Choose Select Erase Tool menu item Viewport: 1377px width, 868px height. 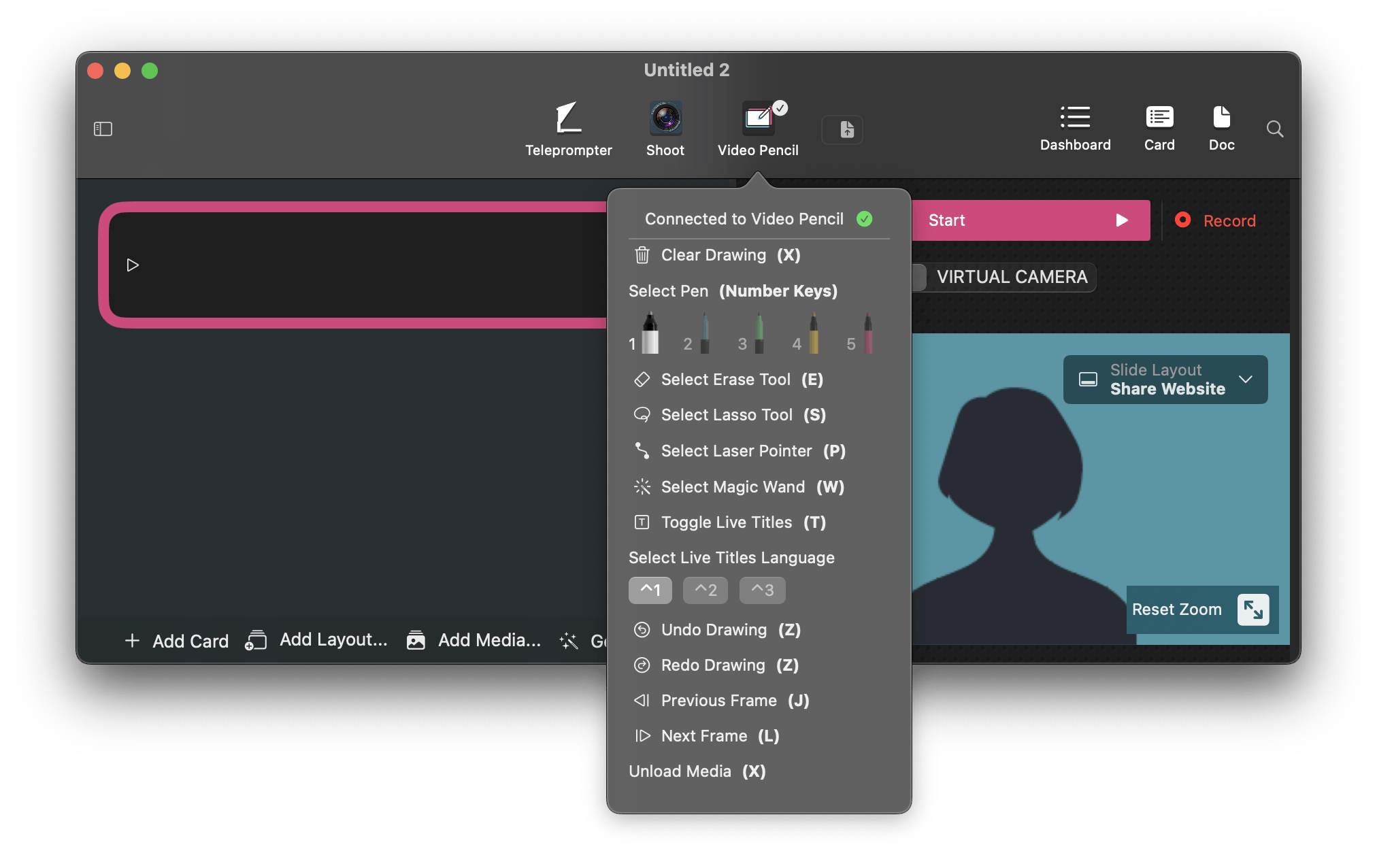pos(725,380)
